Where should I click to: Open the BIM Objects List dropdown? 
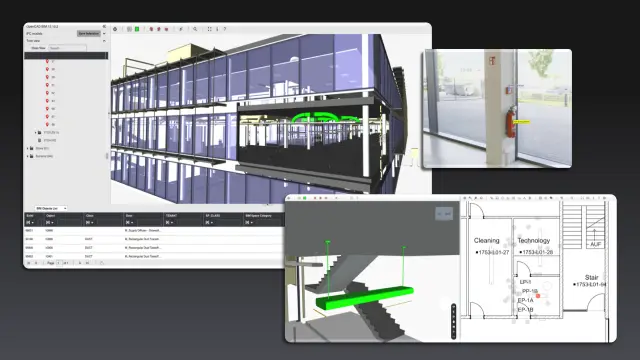[51, 209]
